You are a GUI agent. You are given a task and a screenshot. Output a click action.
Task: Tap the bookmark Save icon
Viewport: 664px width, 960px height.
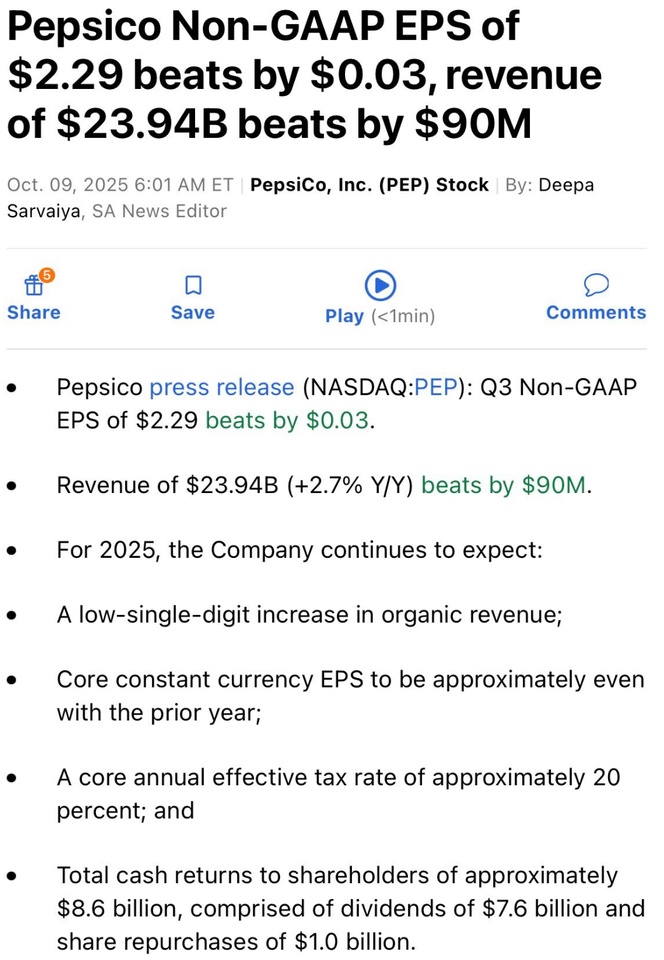[x=193, y=286]
